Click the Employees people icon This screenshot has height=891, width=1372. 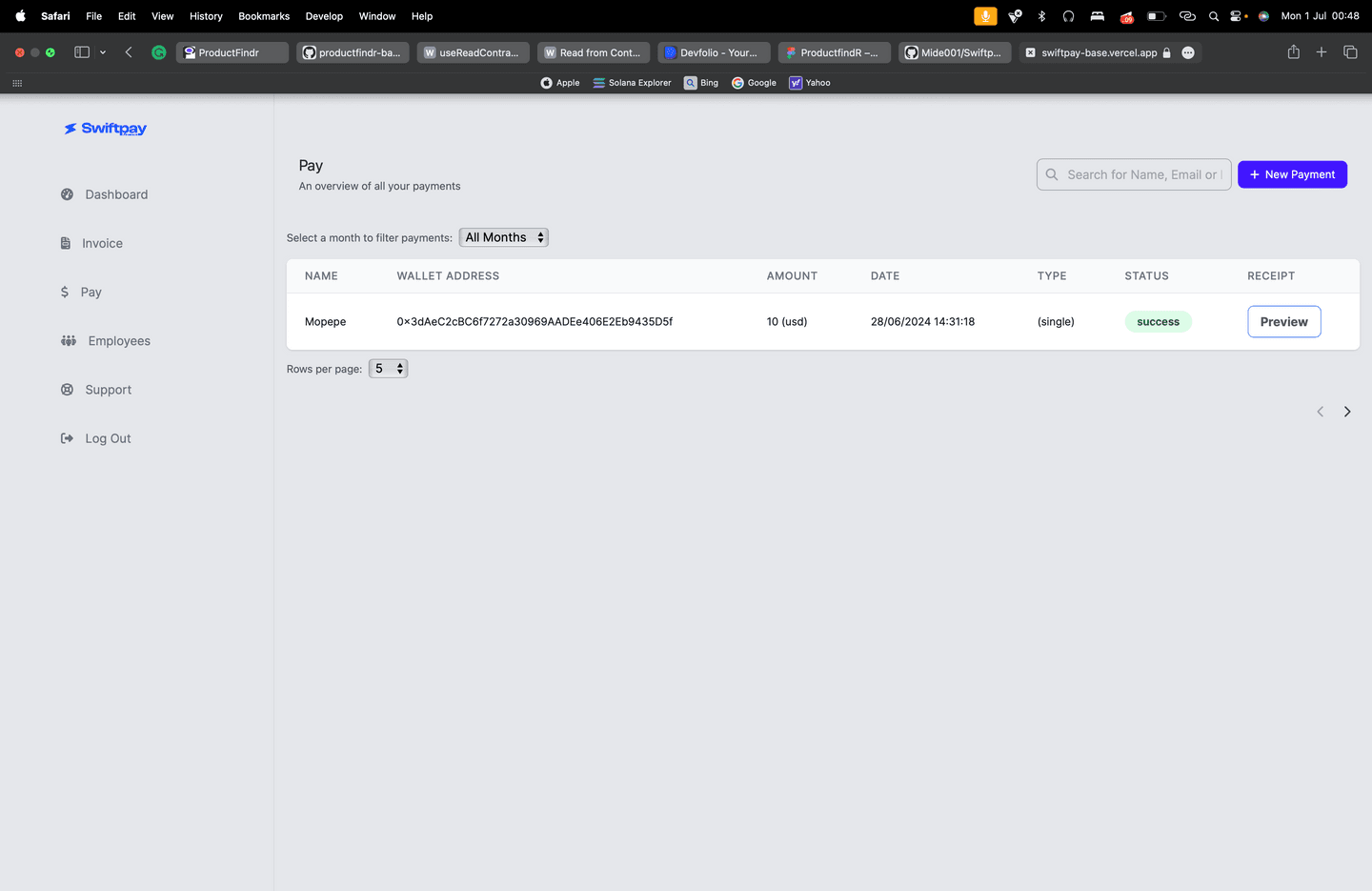click(x=69, y=341)
